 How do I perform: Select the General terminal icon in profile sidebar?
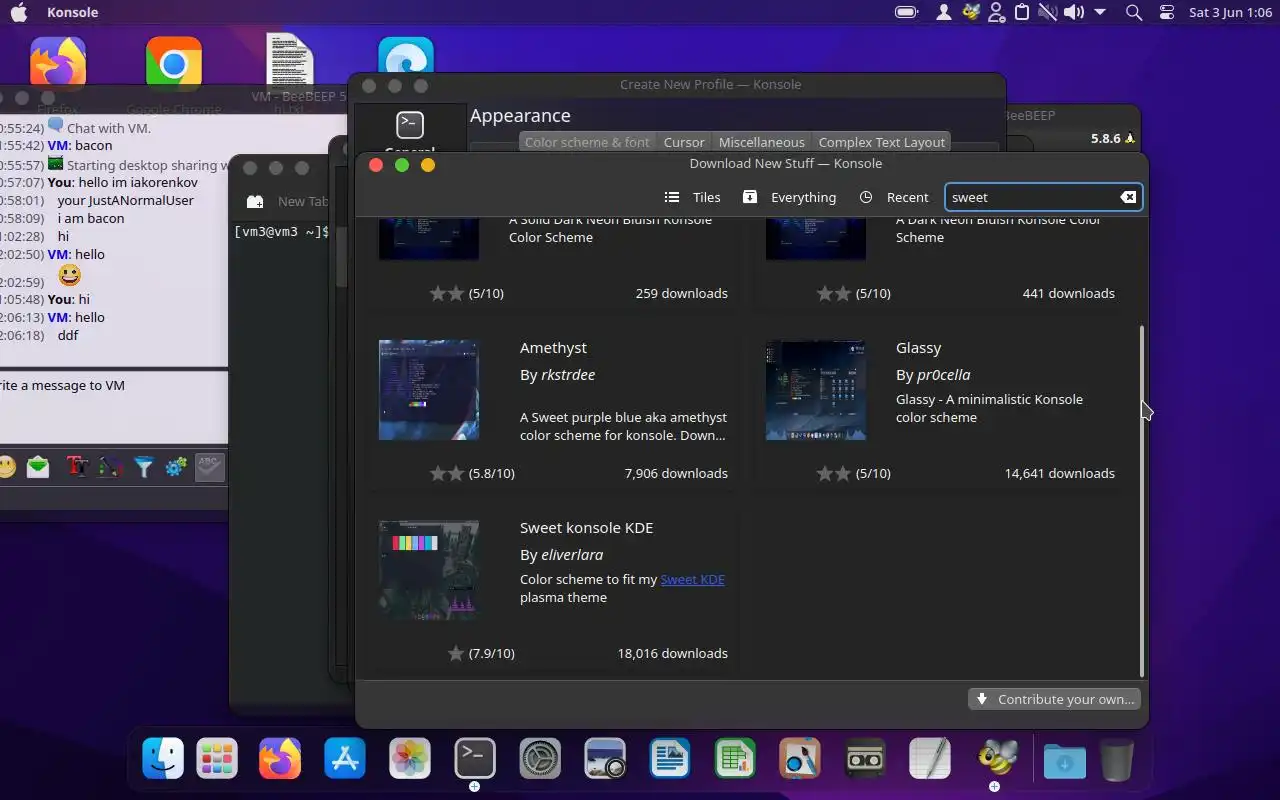click(x=410, y=126)
